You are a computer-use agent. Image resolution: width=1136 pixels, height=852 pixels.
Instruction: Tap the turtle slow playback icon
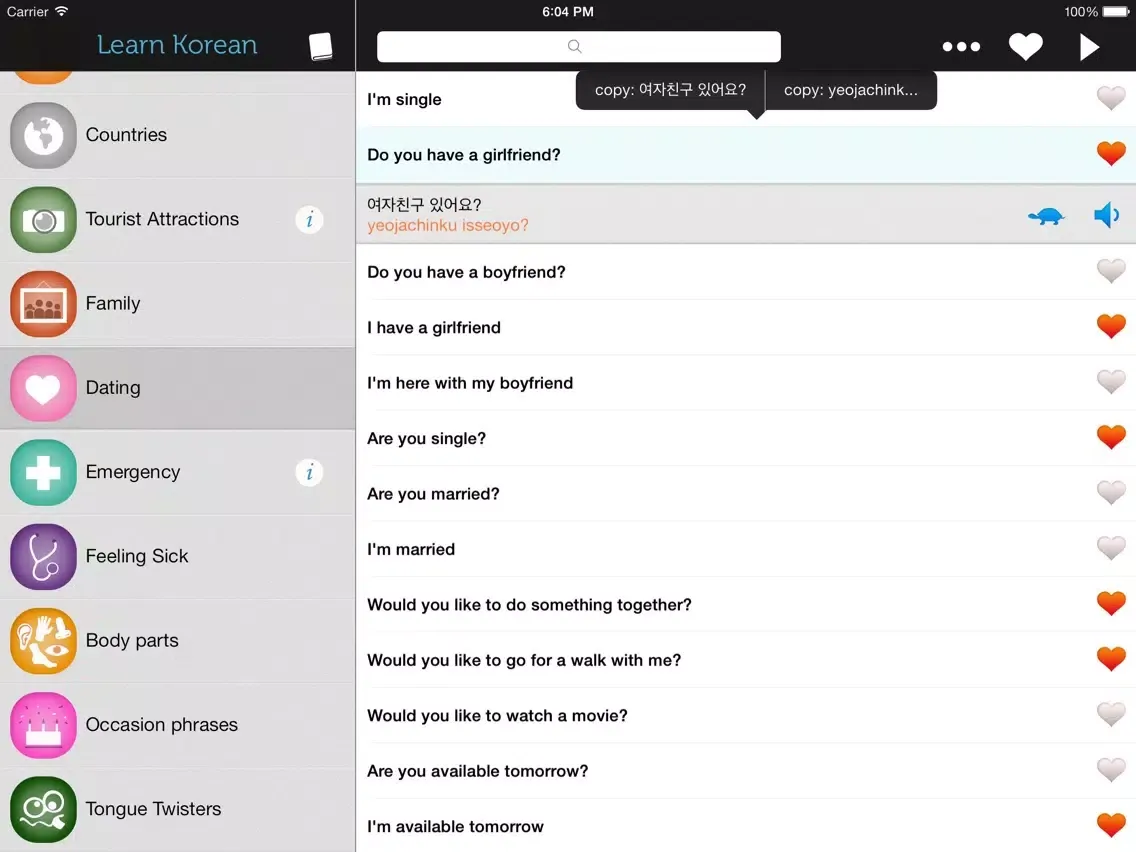pos(1046,215)
